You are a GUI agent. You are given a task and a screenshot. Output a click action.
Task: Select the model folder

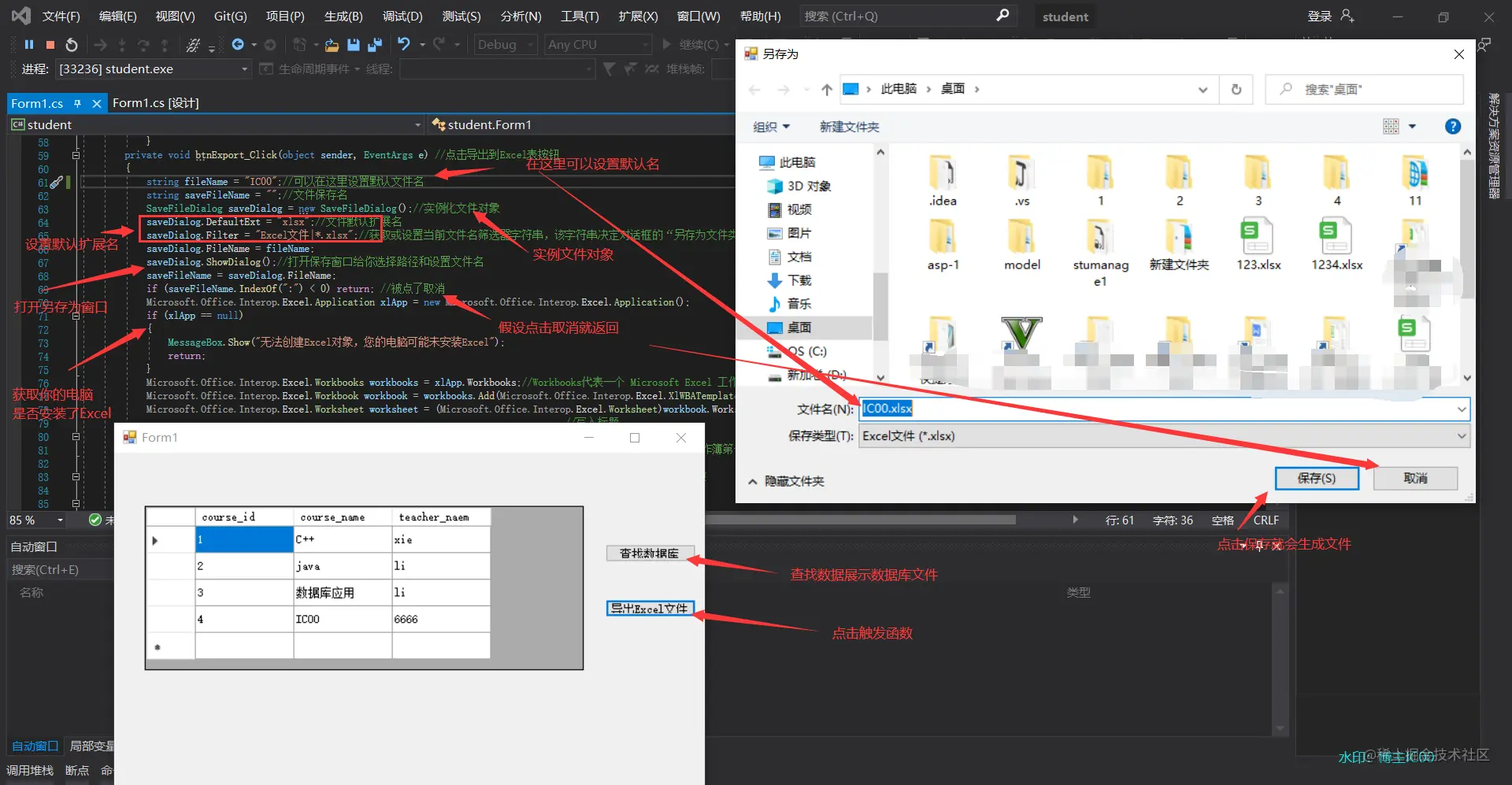point(1021,245)
